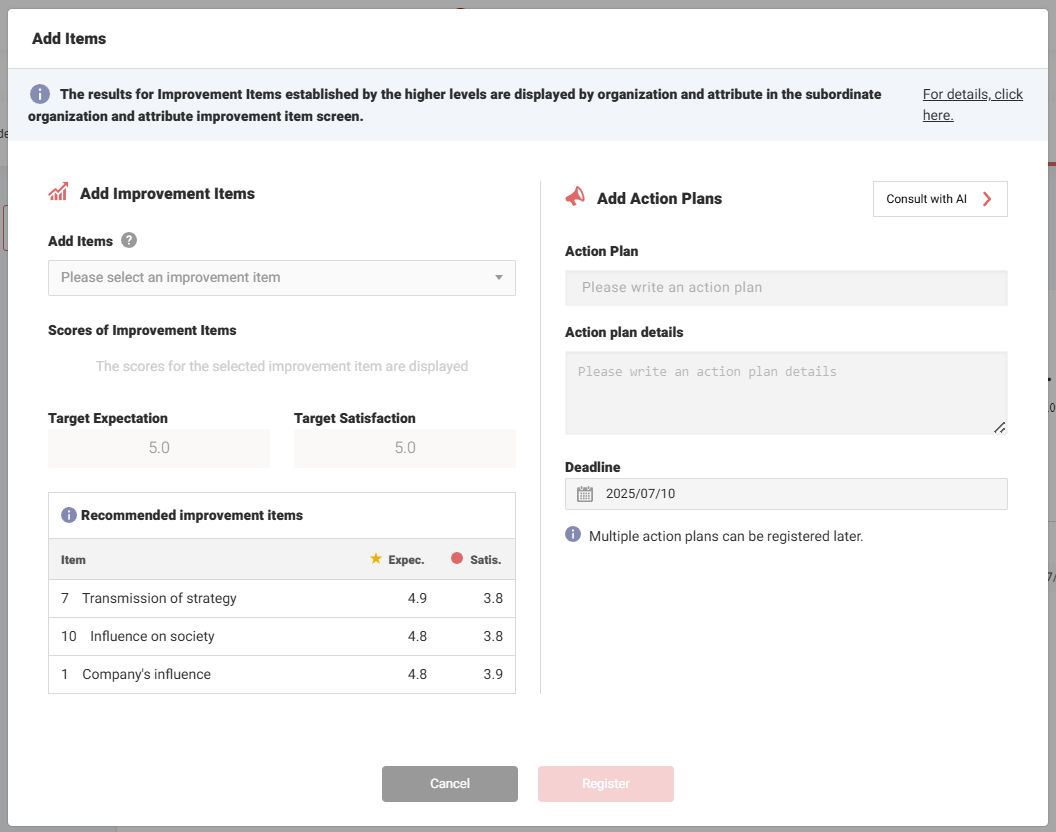The width and height of the screenshot is (1056, 832).
Task: Select Influence on society recommended item
Action: pos(152,637)
